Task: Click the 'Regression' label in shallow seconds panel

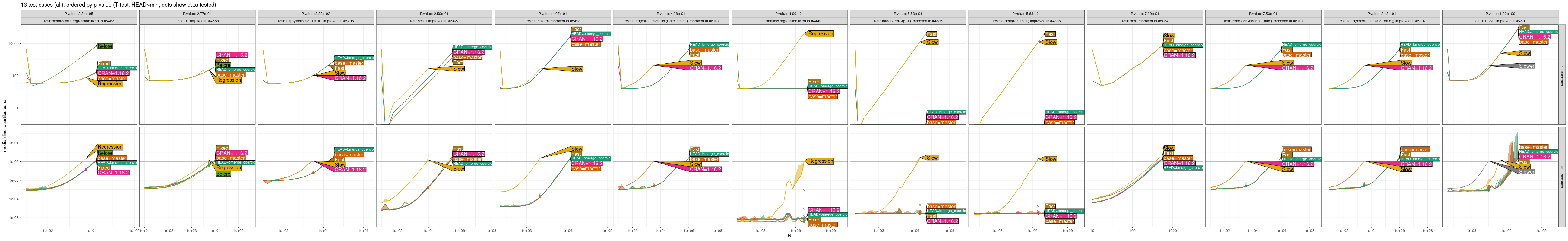Action: 820,161
